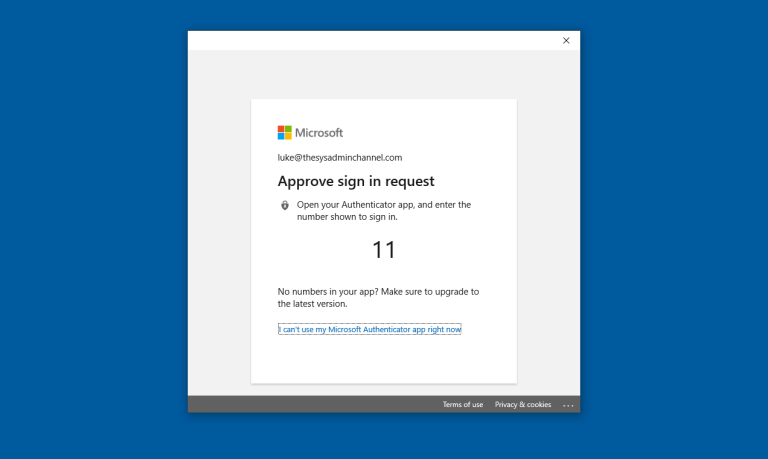Open 'I can't use my Microsoft Authenticator app' link
Image resolution: width=768 pixels, height=459 pixels.
tap(370, 329)
